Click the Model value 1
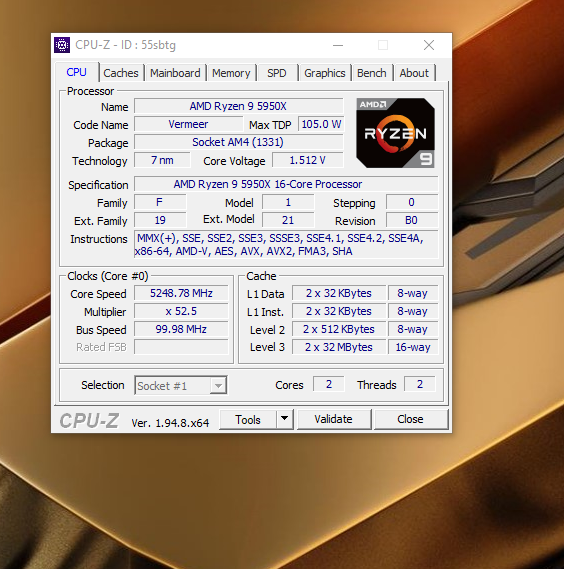Viewport: 564px width, 569px height. coord(288,202)
